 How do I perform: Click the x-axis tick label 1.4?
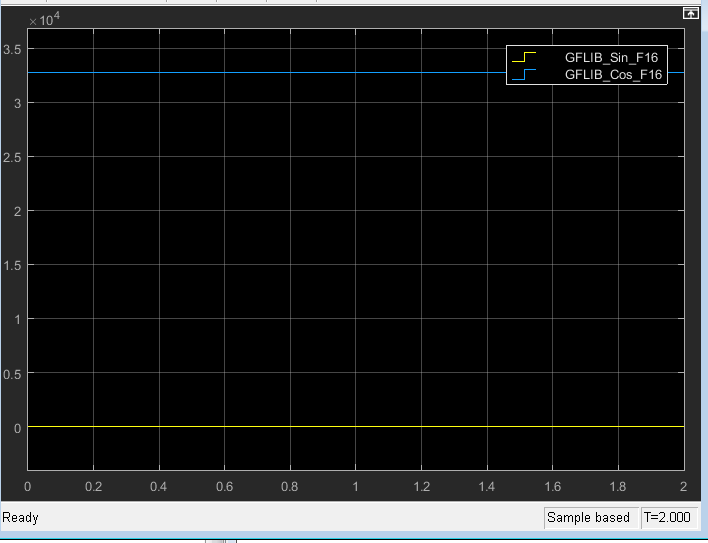487,487
